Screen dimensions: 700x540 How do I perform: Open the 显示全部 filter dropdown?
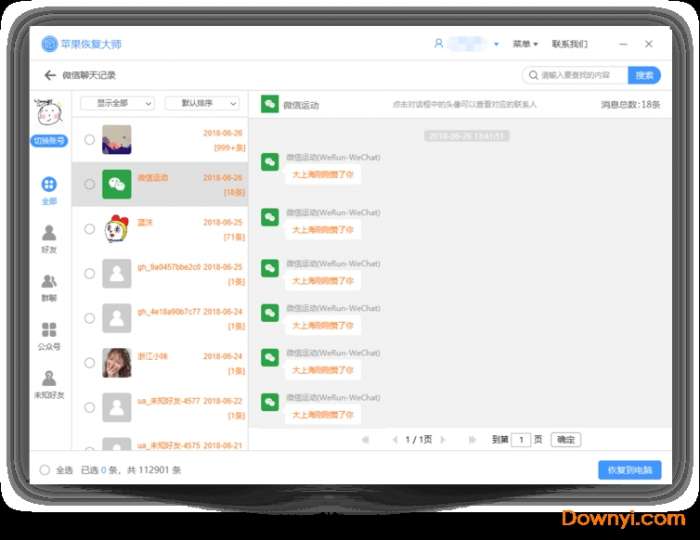(117, 103)
